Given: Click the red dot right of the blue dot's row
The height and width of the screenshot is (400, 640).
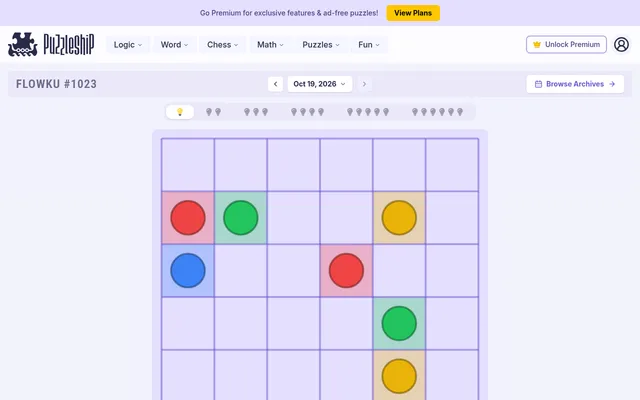Looking at the screenshot, I should 346,271.
